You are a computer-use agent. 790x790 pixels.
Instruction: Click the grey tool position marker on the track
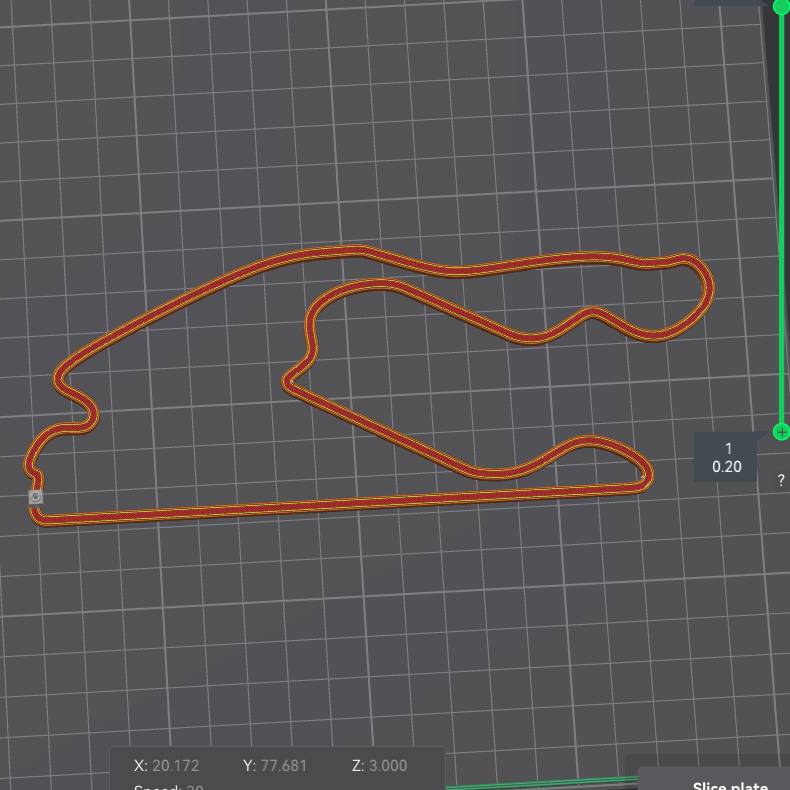click(36, 497)
